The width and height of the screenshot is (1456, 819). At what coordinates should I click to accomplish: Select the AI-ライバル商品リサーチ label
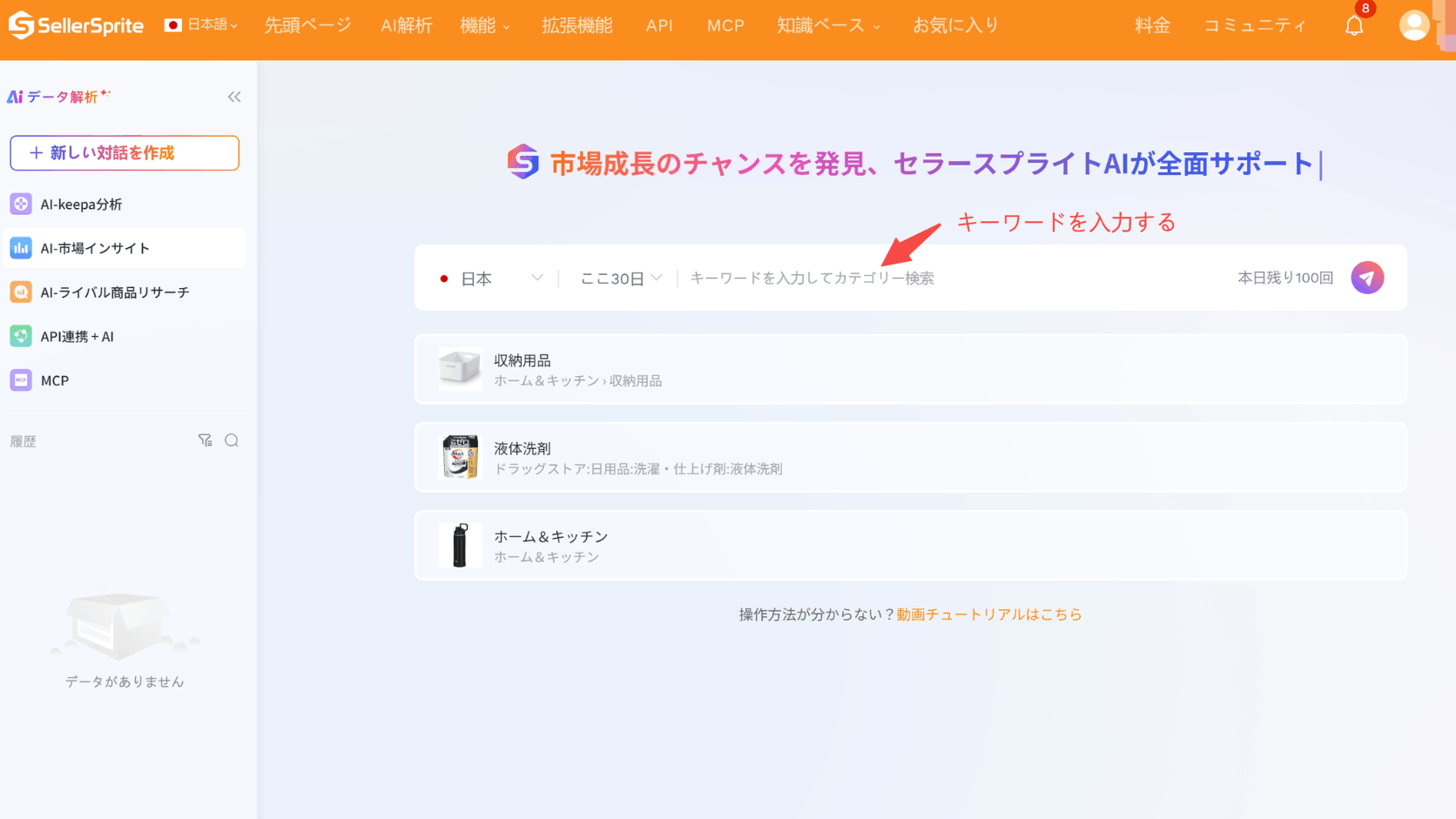[115, 292]
